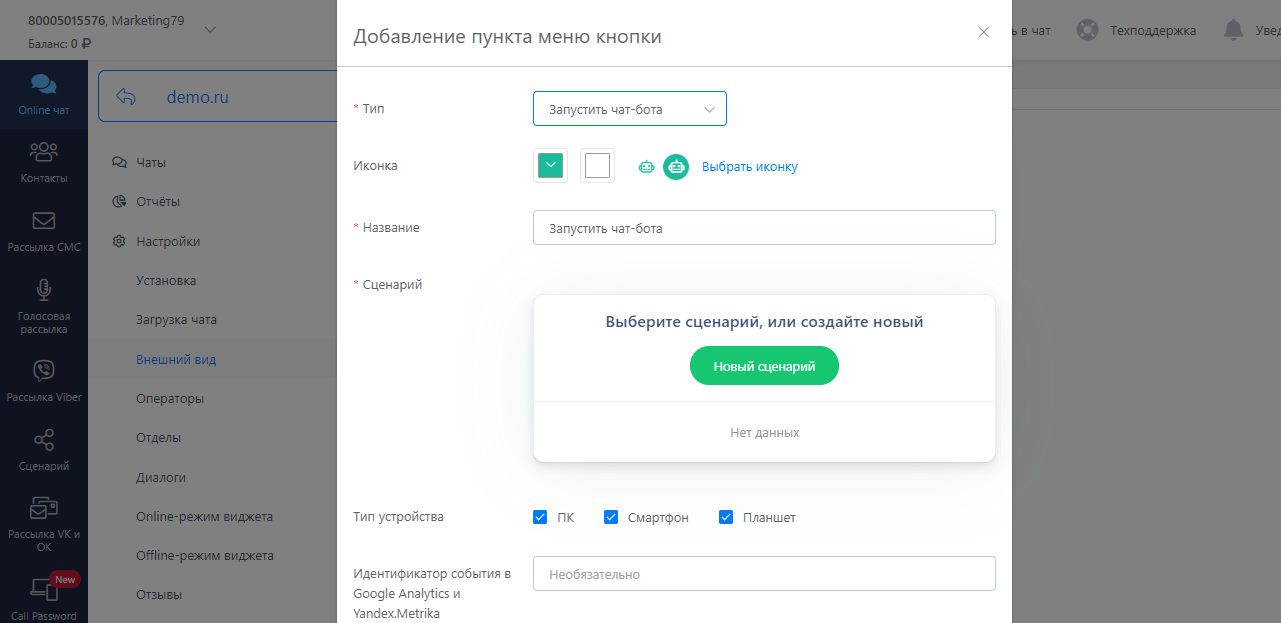
Task: Open Голосовая рассылка microphone icon
Action: [43, 290]
